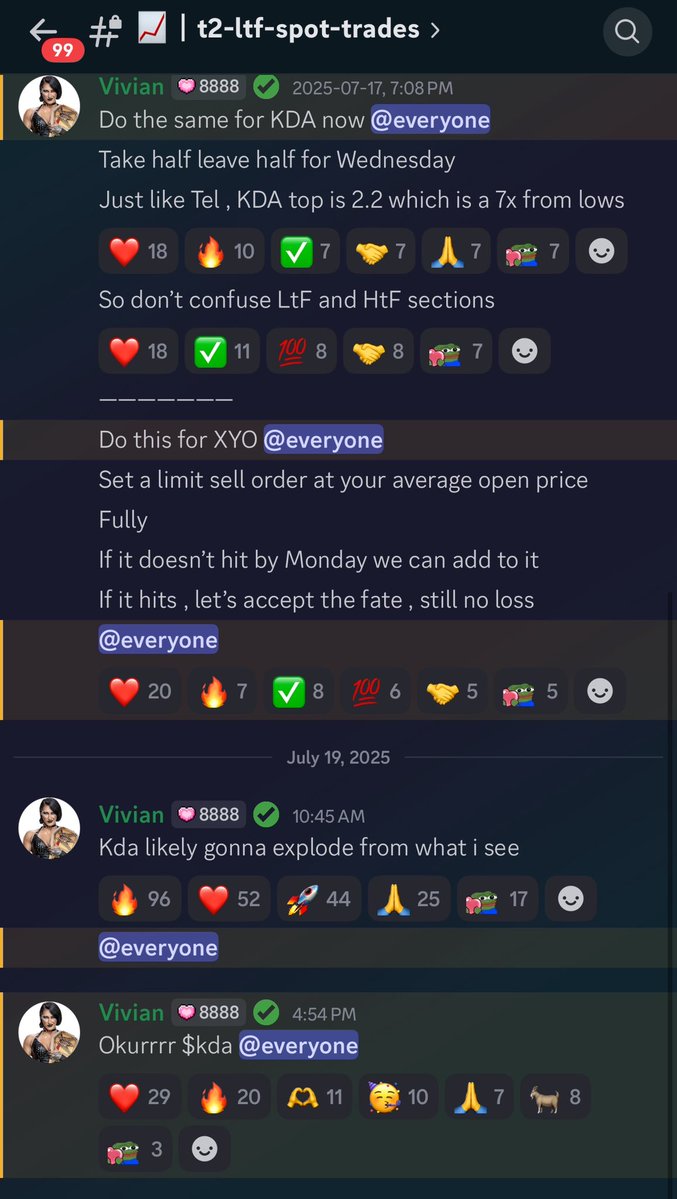This screenshot has height=1199, width=677.
Task: Tap the 100 emoji reaction showing 6
Action: (x=375, y=691)
